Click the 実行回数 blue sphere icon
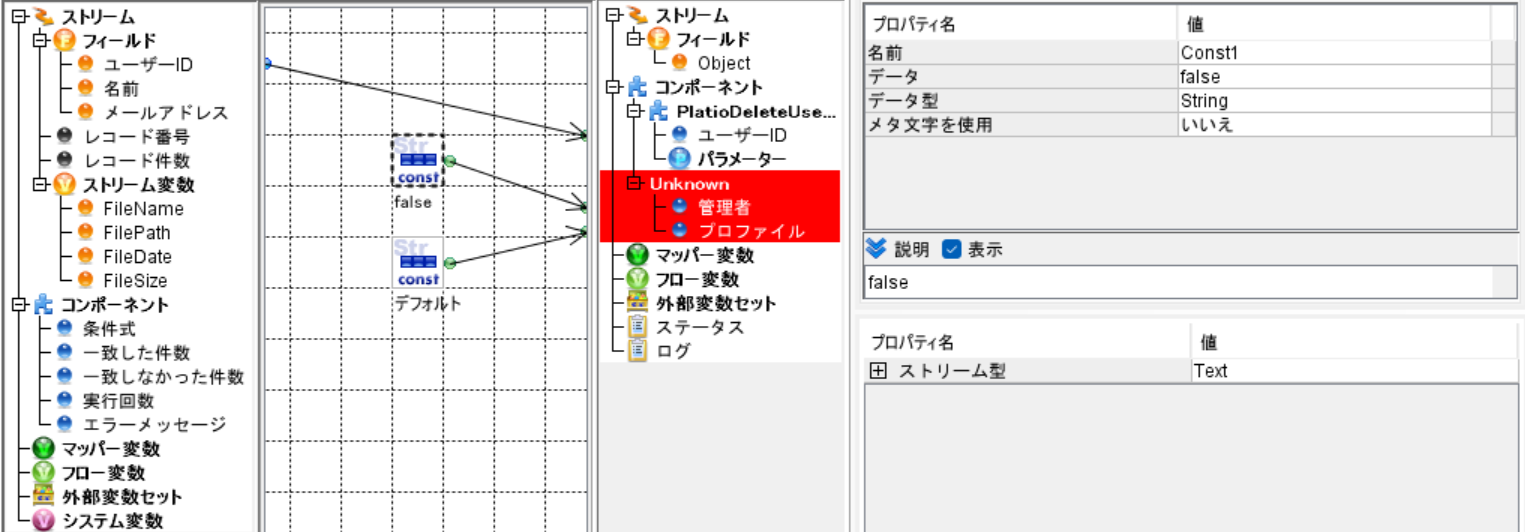 pos(65,401)
